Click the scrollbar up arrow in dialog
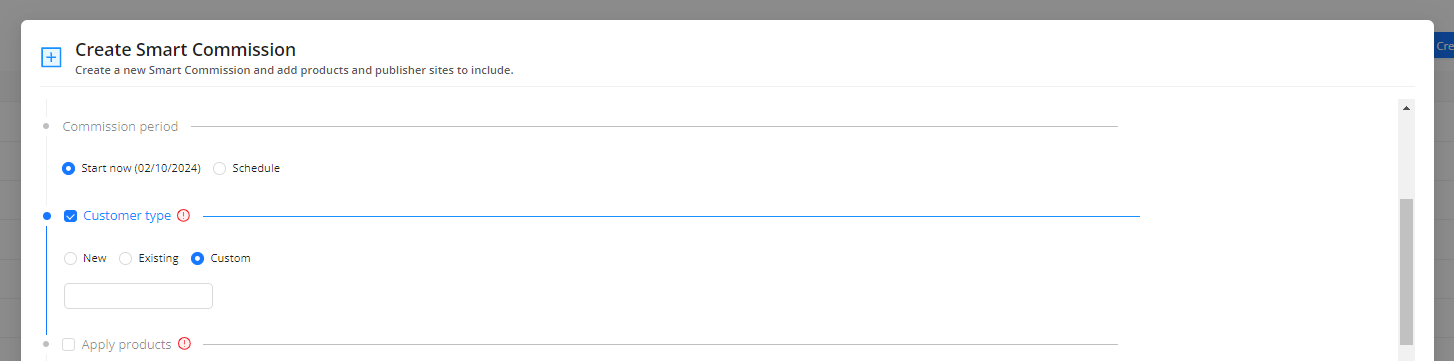Viewport: 1454px width, 361px height. [1406, 107]
